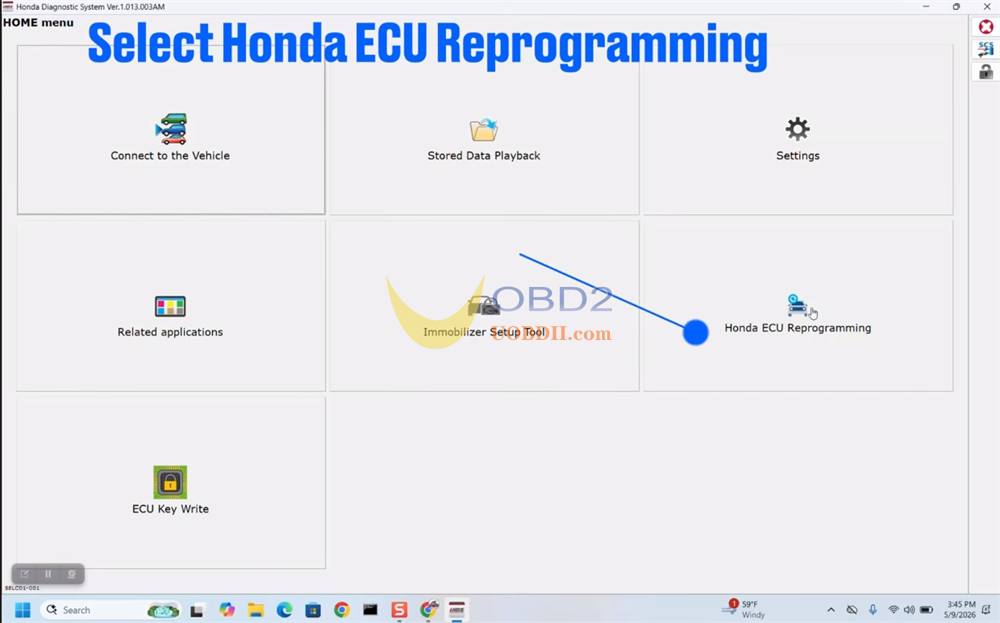Click the volume speaker tray icon

[909, 610]
